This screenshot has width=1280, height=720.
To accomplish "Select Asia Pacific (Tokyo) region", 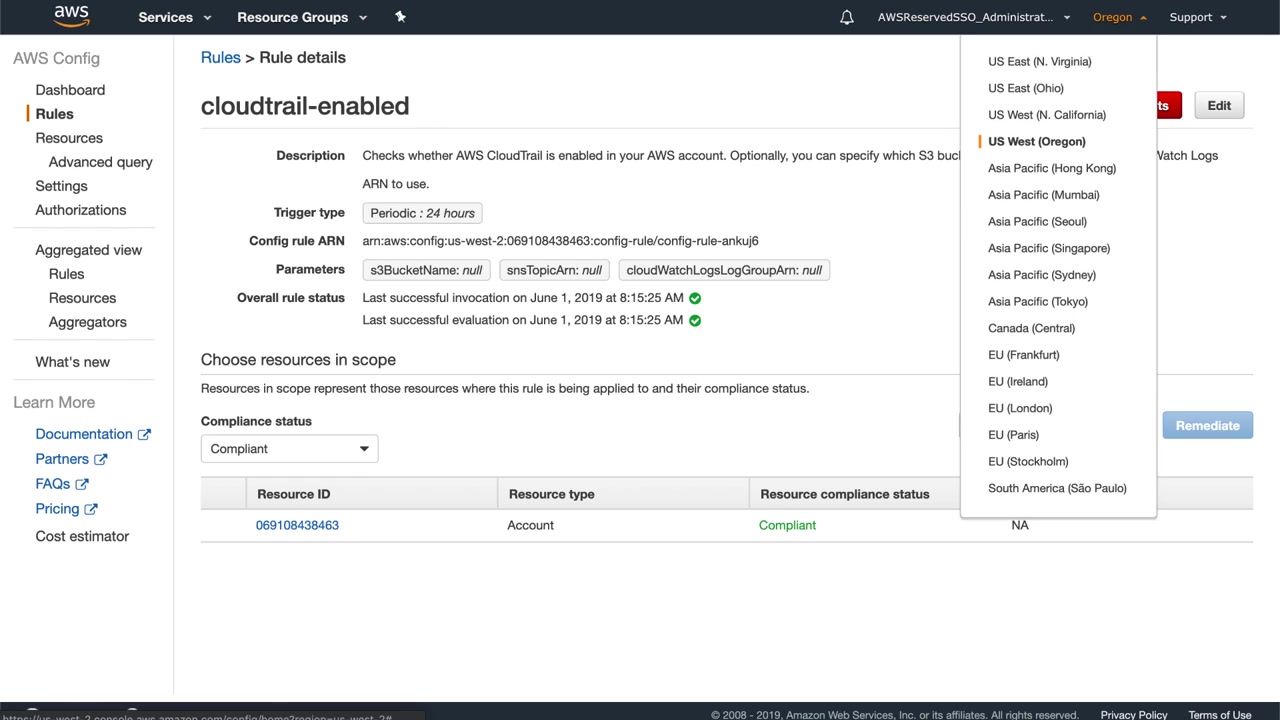I will pyautogui.click(x=1037, y=301).
